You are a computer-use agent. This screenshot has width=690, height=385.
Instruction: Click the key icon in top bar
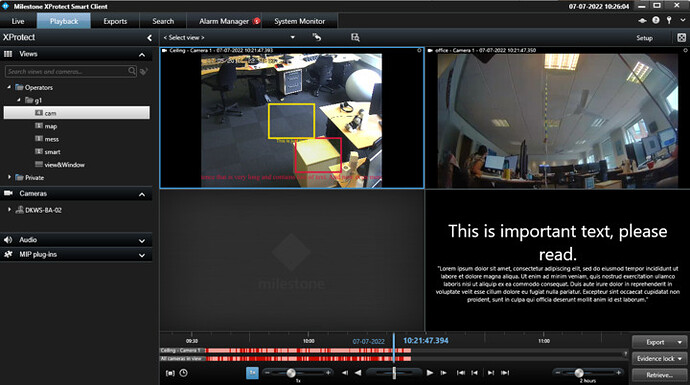(x=669, y=20)
